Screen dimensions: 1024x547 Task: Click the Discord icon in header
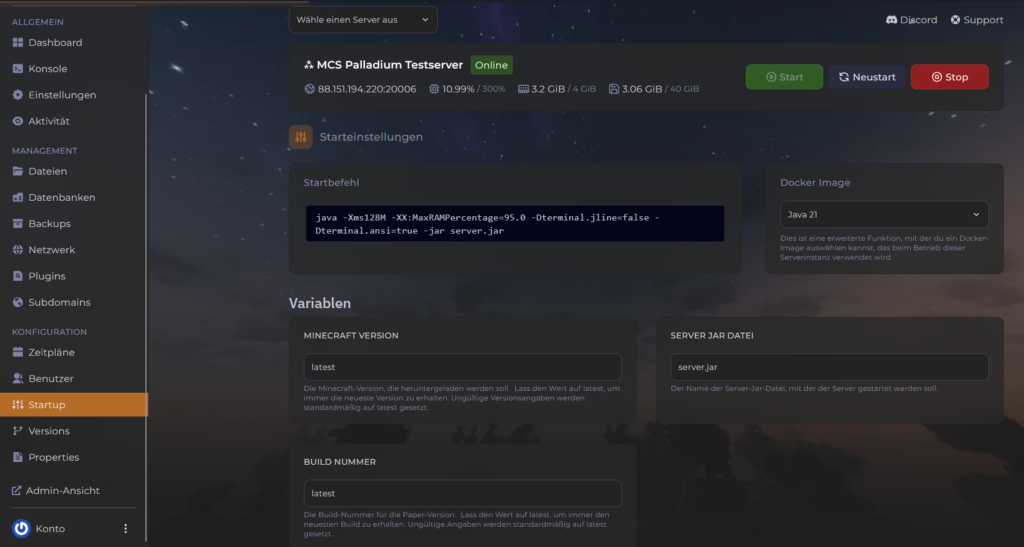(891, 20)
